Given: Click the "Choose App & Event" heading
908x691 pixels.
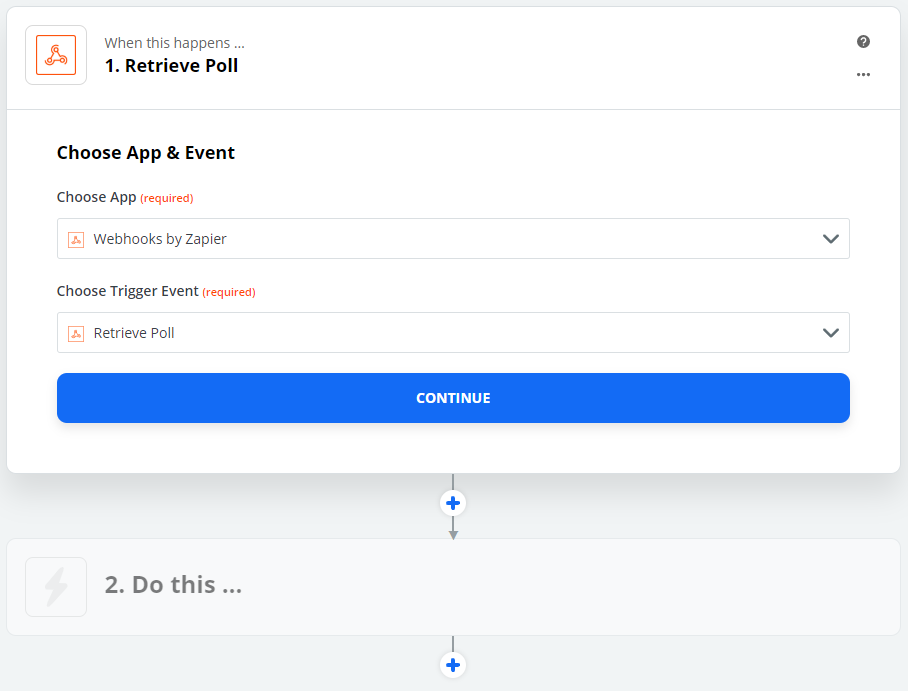Looking at the screenshot, I should point(146,153).
